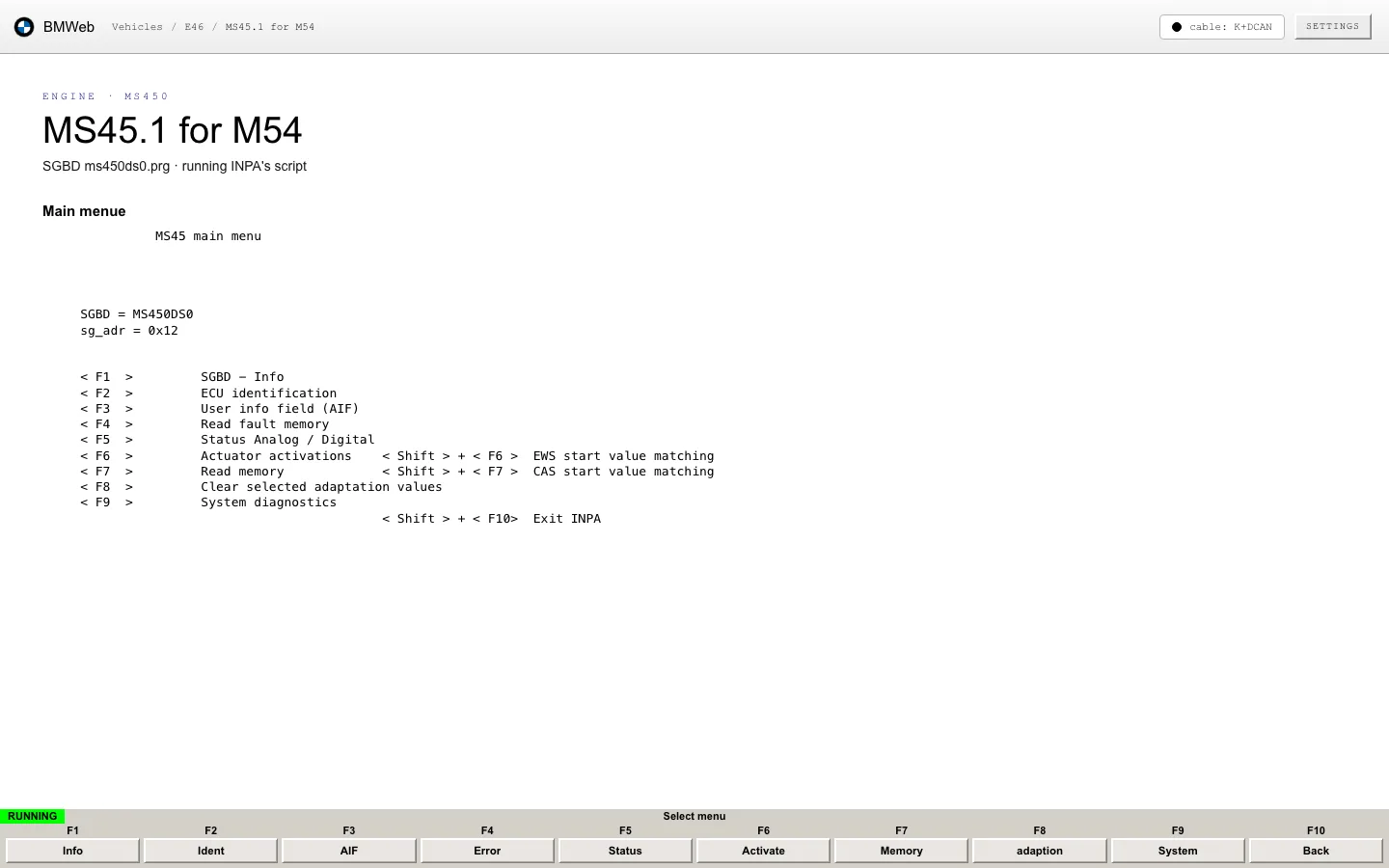Screen dimensions: 1389x868
Task: Click the 'Main menue' heading
Action: coord(84,211)
